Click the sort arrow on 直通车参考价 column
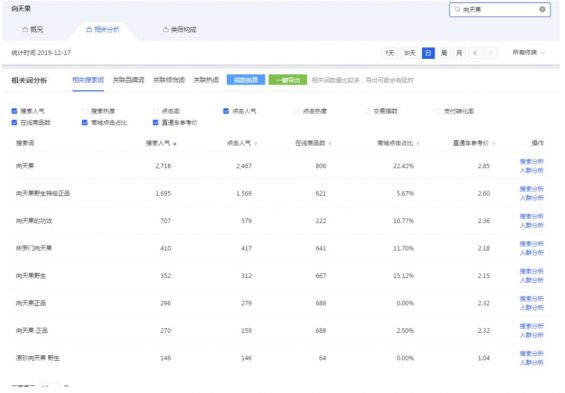The height and width of the screenshot is (393, 565). [x=493, y=144]
